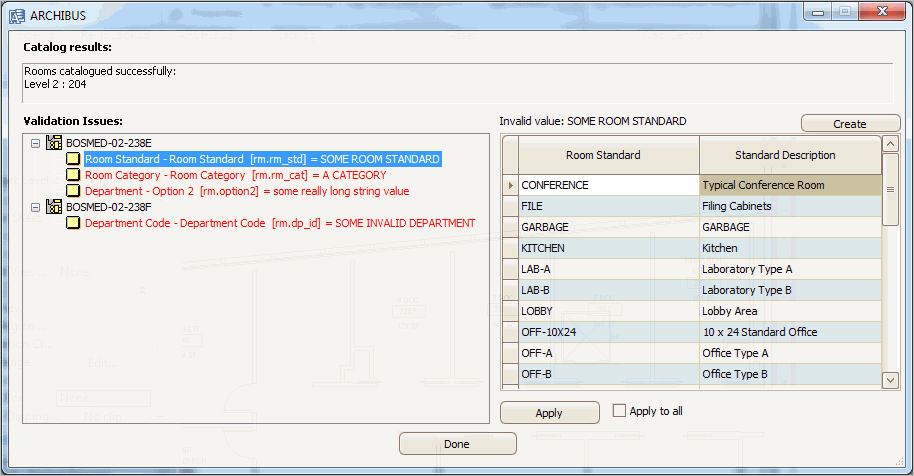Select the OFF-10X24 room standard cell
The image size is (914, 476).
click(x=609, y=332)
